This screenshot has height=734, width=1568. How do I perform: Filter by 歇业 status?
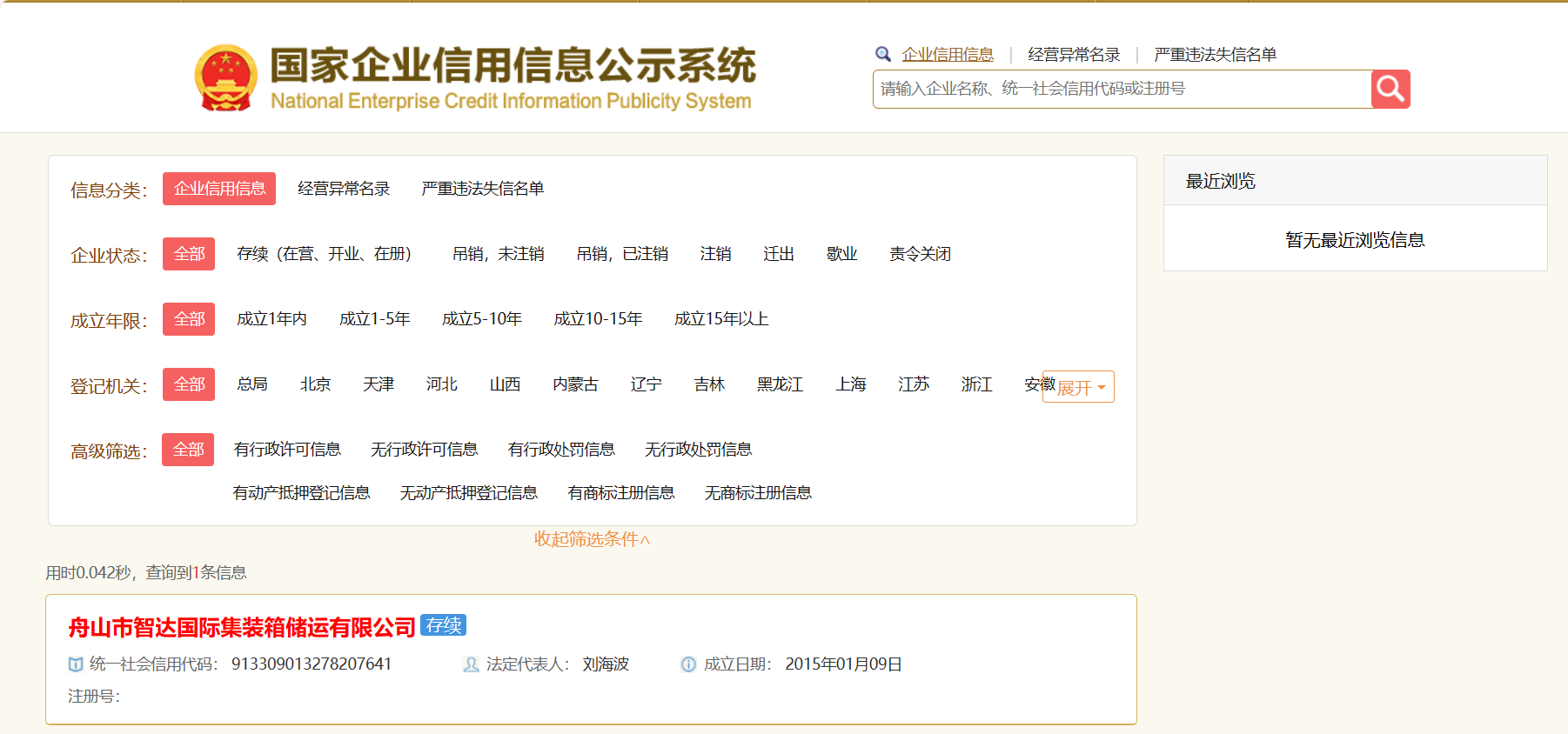[842, 254]
